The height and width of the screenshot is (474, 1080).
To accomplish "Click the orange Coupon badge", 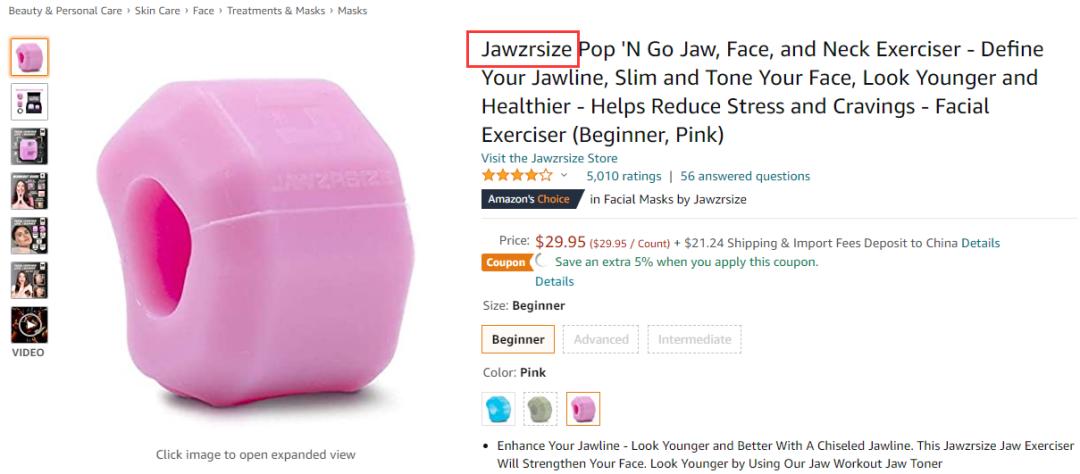I will click(x=505, y=262).
